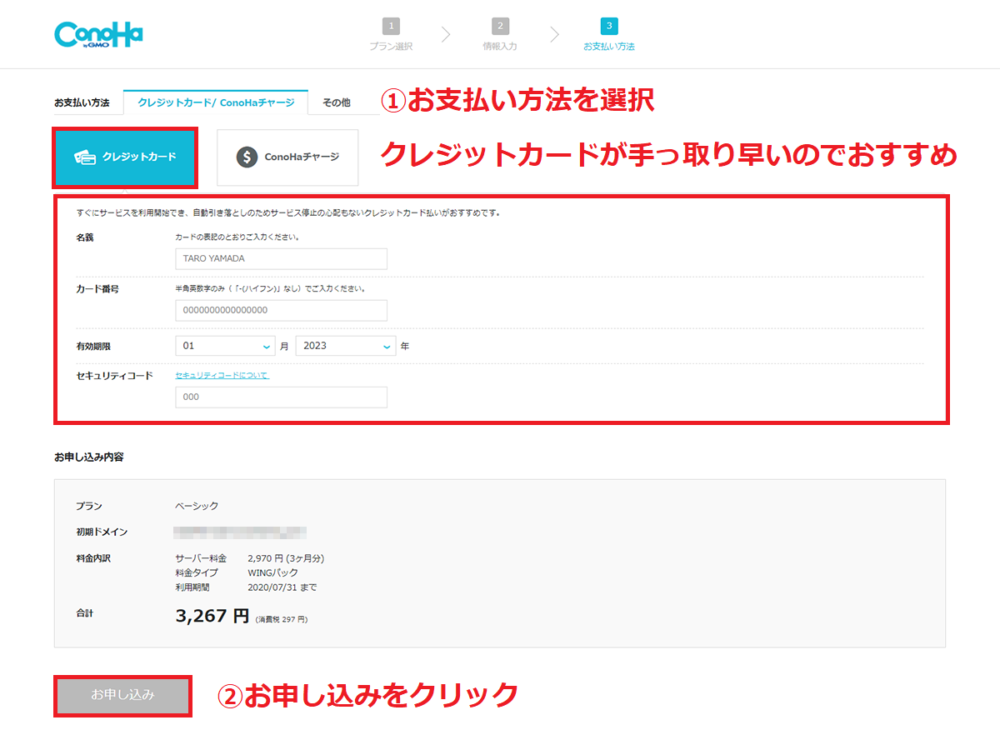The image size is (1000, 750).
Task: Open the クレジットカード/ConoHaチャージ tab
Action: [216, 103]
